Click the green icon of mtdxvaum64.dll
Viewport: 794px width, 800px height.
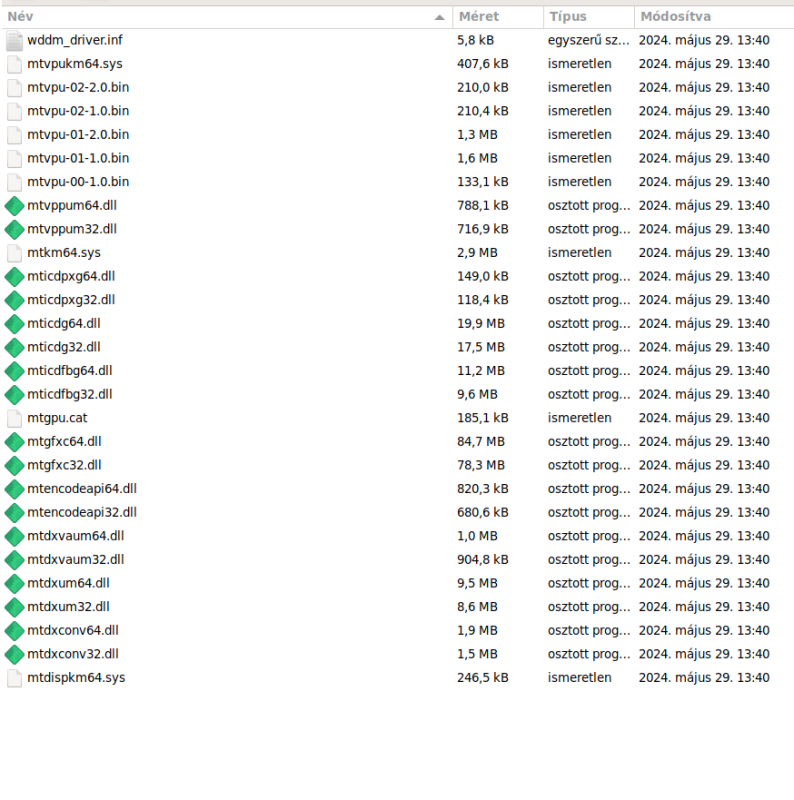click(x=14, y=536)
